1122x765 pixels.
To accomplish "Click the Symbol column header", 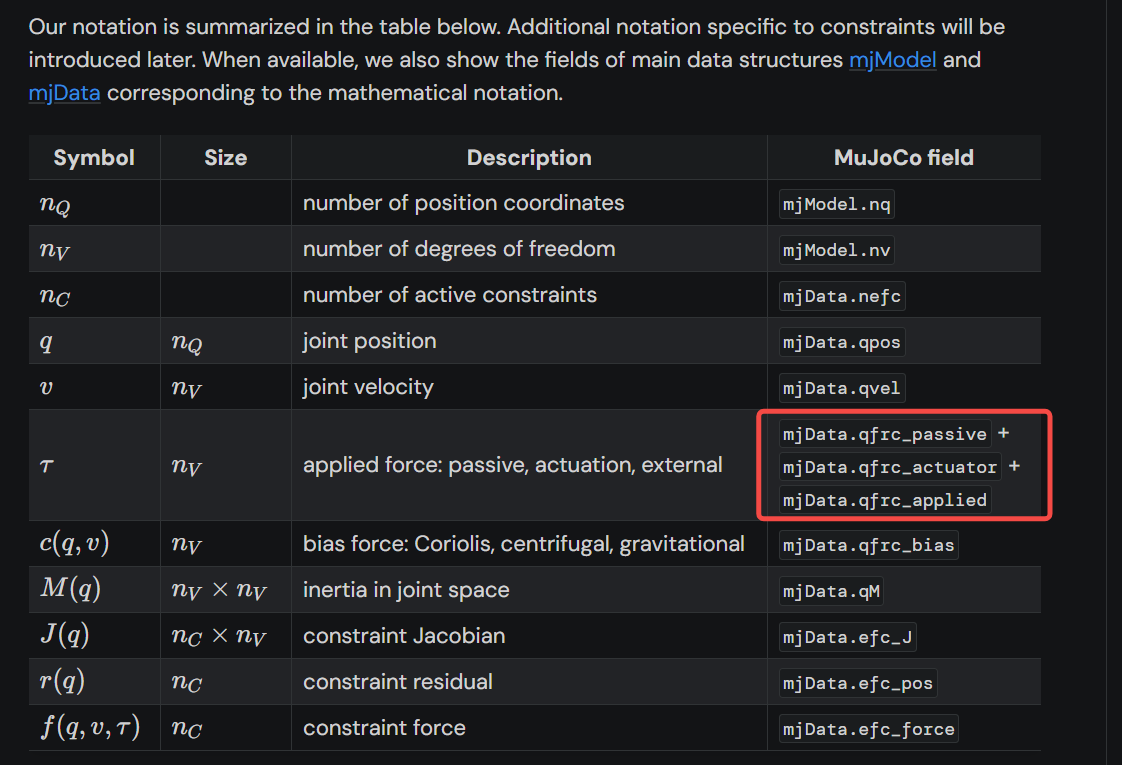I will tap(94, 158).
